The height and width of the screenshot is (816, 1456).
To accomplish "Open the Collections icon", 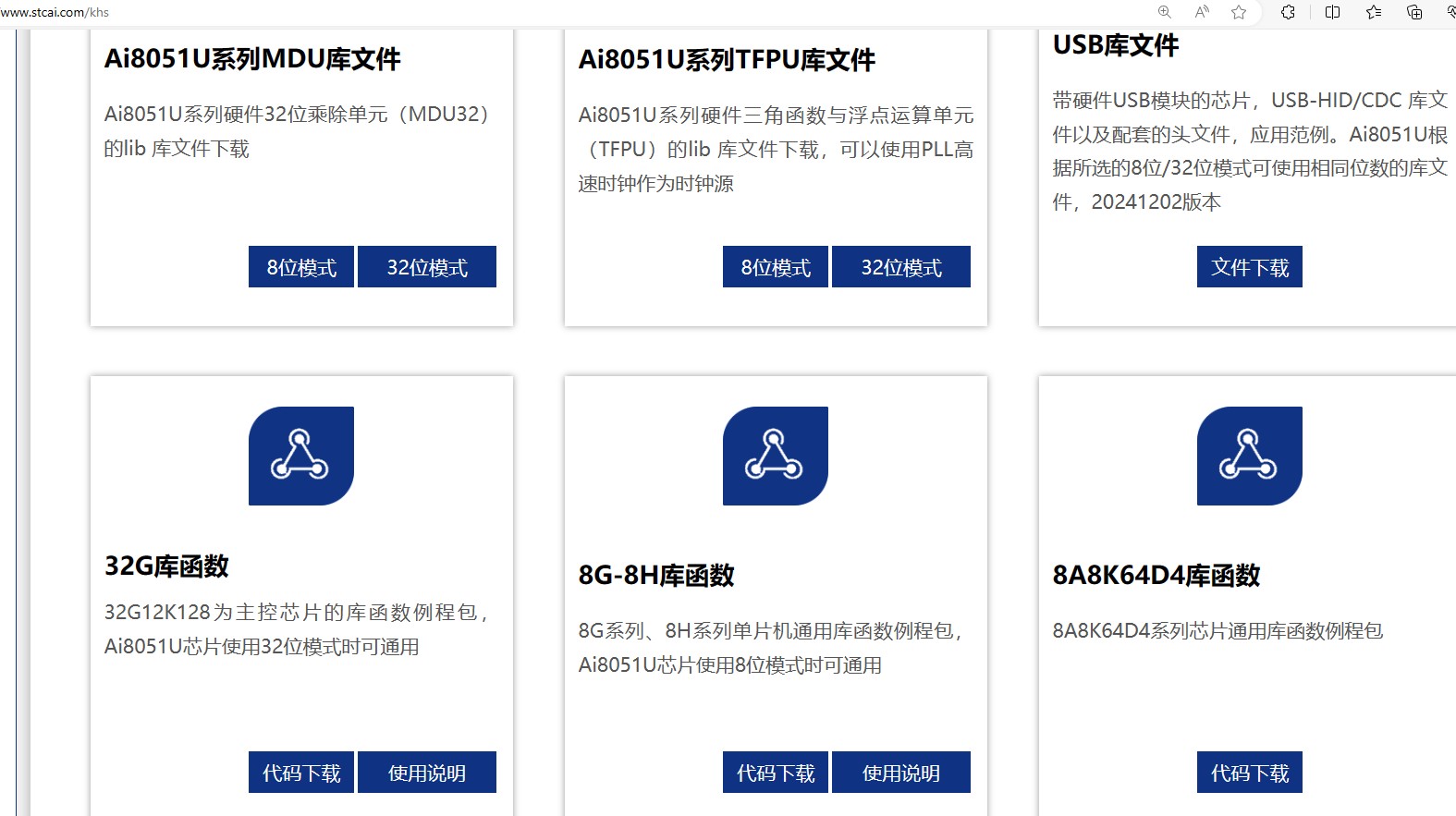I will (x=1414, y=12).
